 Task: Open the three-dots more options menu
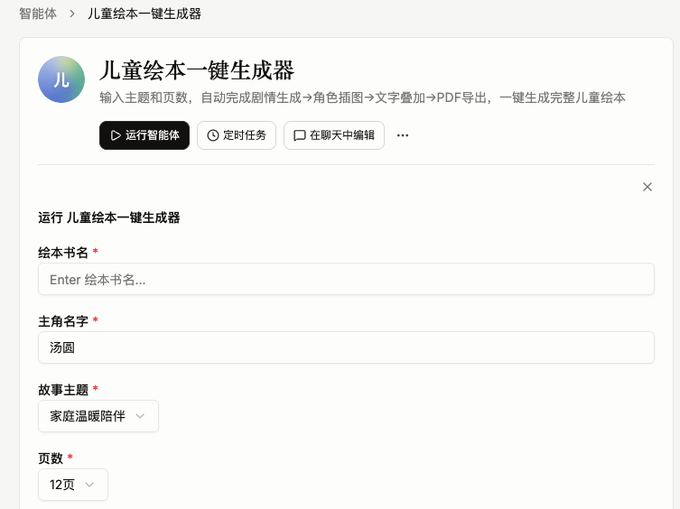coord(402,135)
